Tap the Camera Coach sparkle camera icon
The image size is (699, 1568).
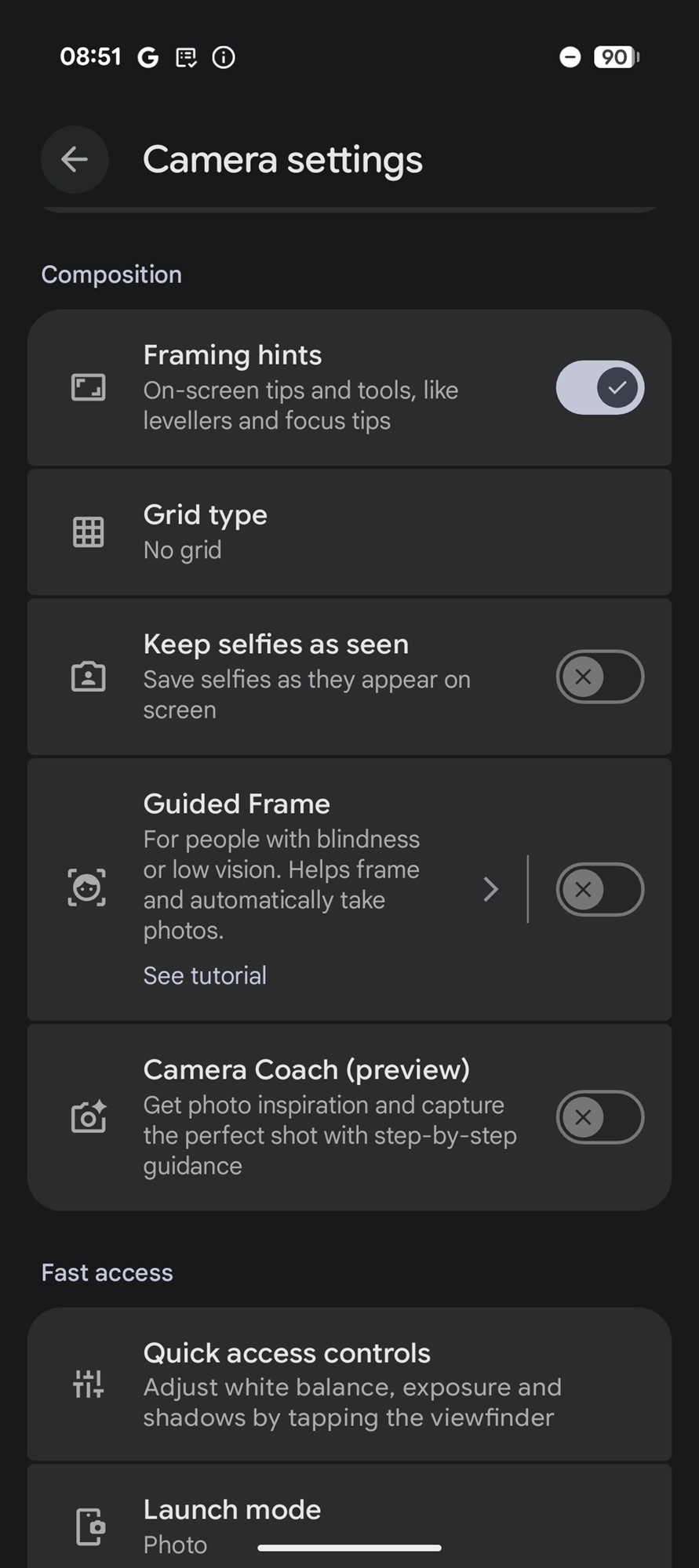tap(88, 1117)
